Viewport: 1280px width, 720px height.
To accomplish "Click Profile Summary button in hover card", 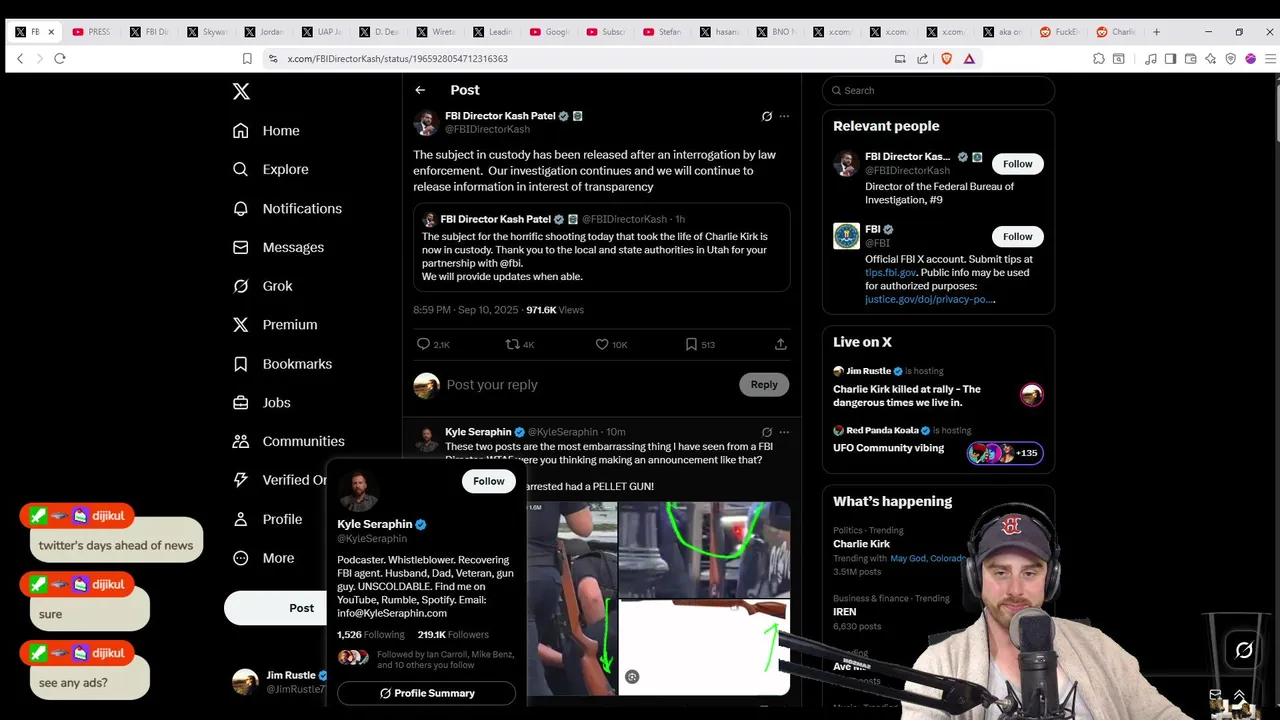I will [x=426, y=693].
